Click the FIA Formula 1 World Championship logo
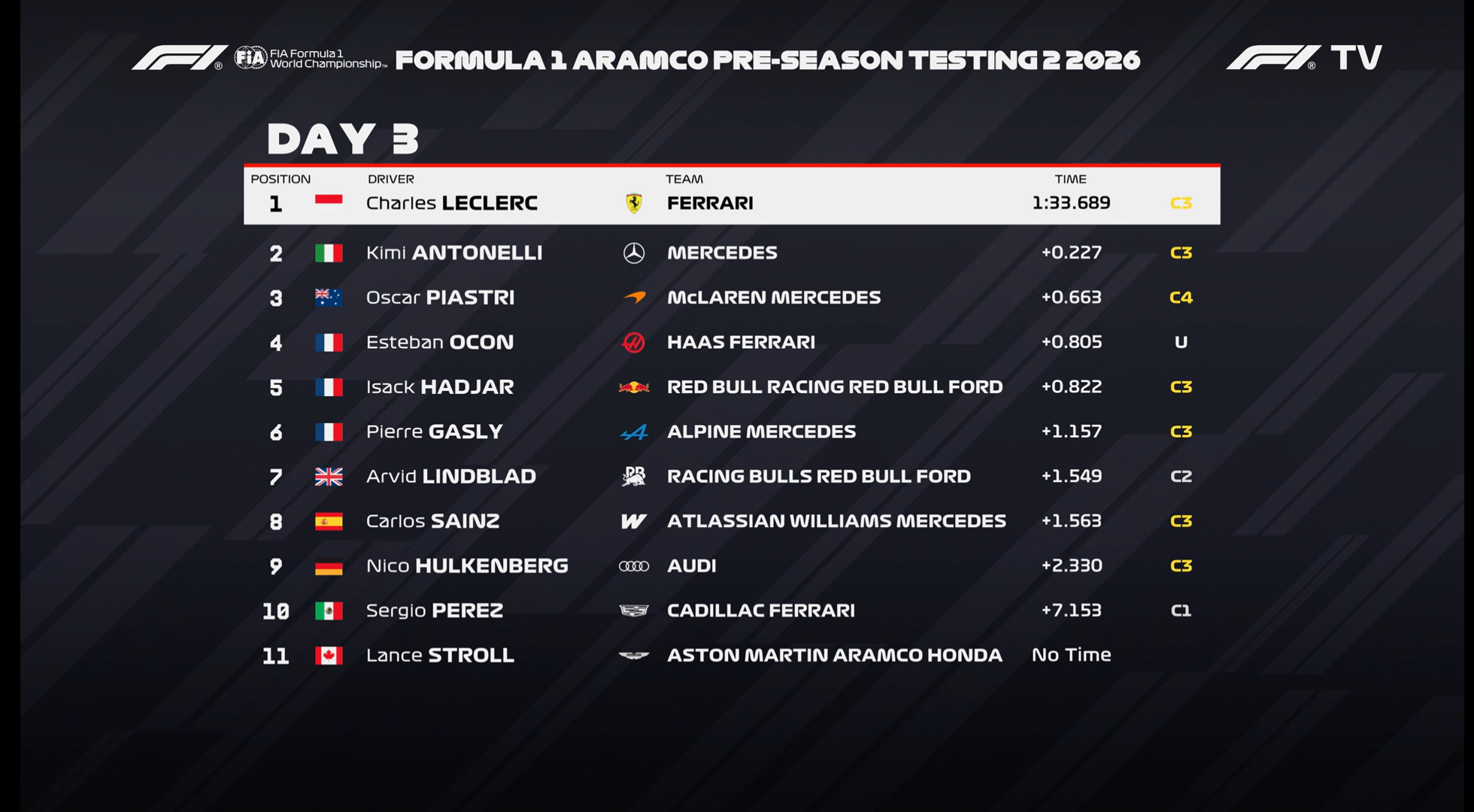Viewport: 1474px width, 812px height. tap(310, 58)
